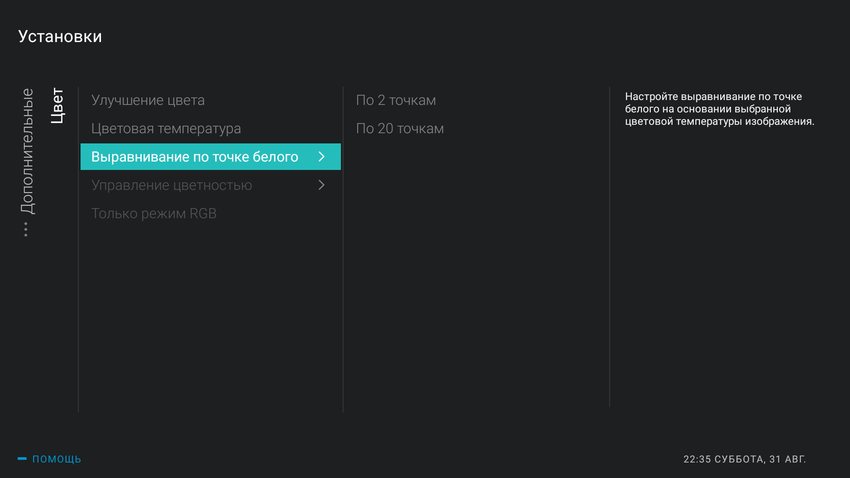This screenshot has width=850, height=478.
Task: Click the three-dot more options icon
Action: click(26, 230)
